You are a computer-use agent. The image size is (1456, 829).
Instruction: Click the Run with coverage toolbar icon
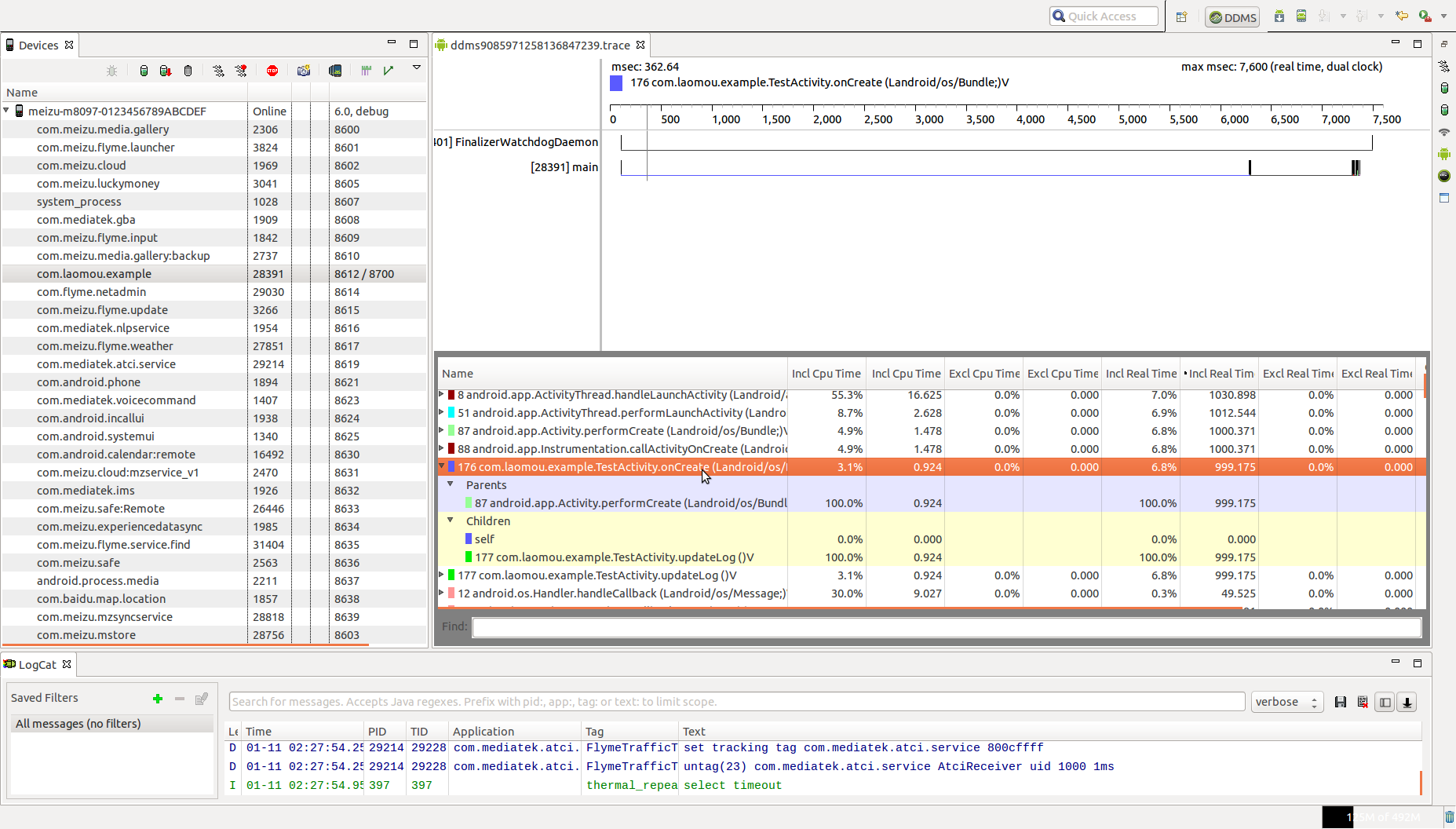[1425, 16]
